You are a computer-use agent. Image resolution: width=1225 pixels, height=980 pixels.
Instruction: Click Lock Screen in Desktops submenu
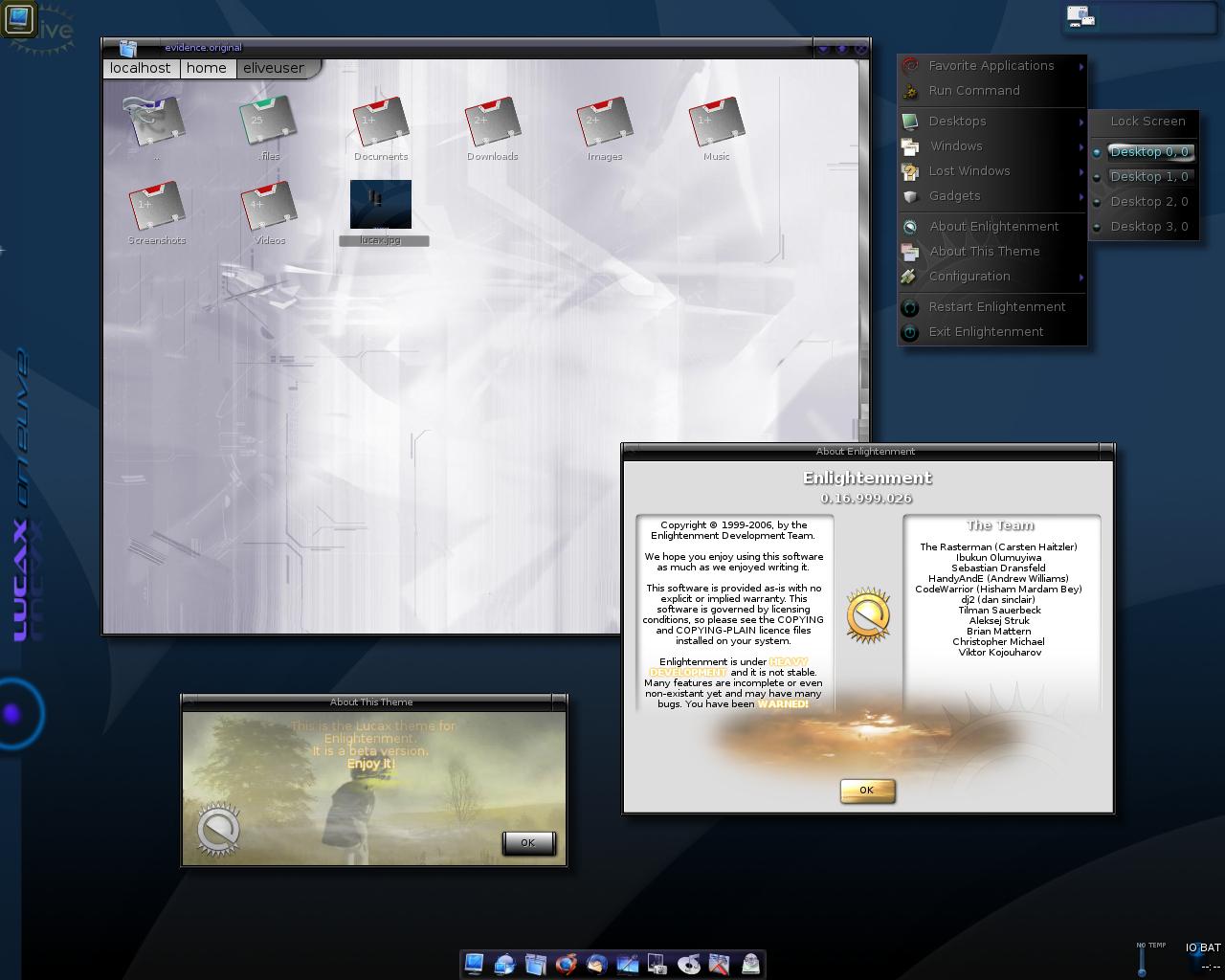click(x=1147, y=122)
